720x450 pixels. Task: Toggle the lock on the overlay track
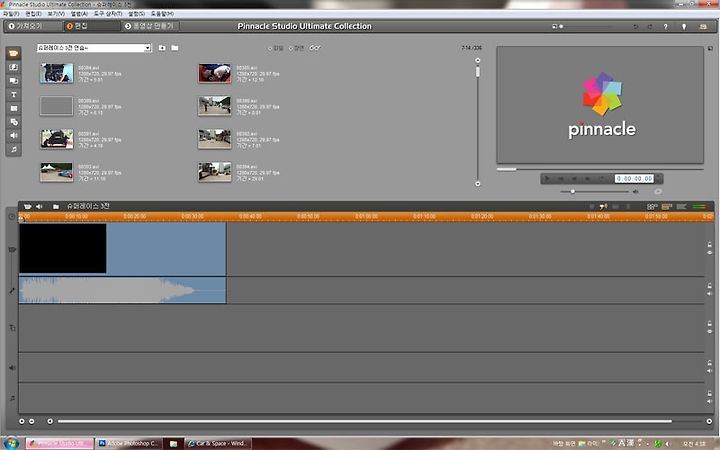coord(709,324)
